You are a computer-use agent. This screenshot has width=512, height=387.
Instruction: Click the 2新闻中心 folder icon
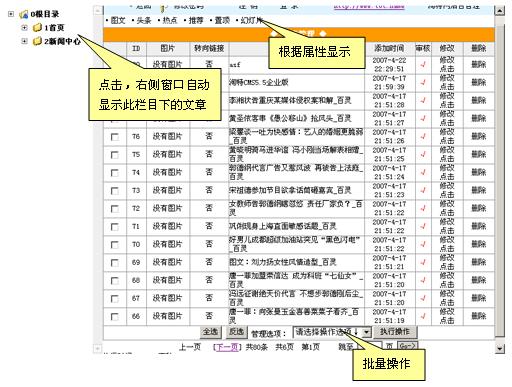tap(37, 41)
